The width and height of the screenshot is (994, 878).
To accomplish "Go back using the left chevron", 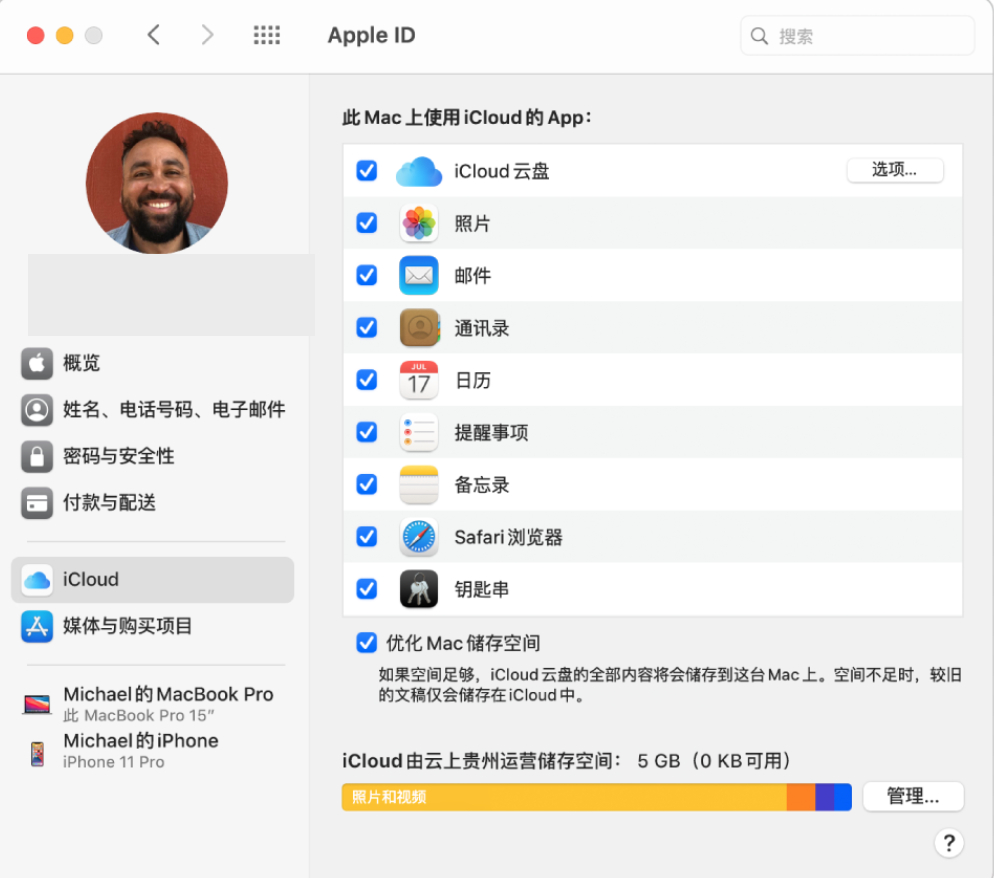I will click(153, 36).
